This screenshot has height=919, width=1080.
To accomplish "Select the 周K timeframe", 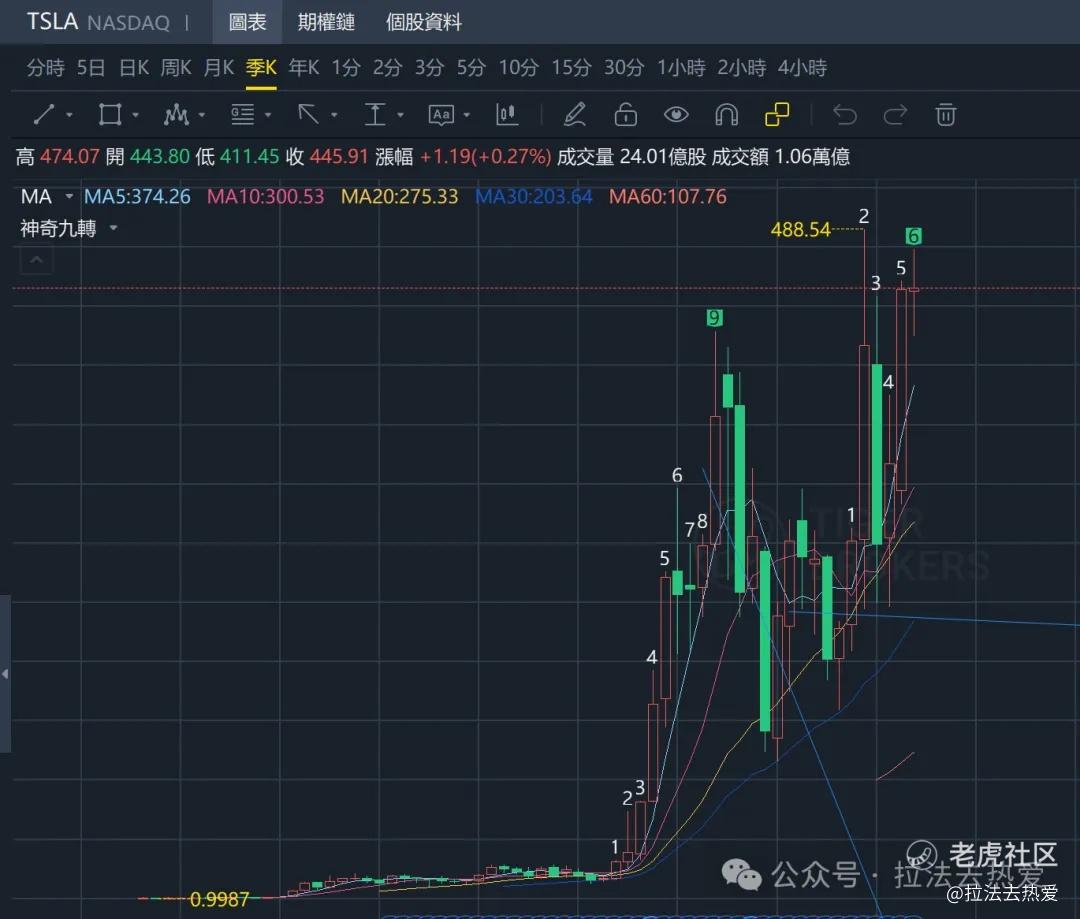I will tap(176, 68).
